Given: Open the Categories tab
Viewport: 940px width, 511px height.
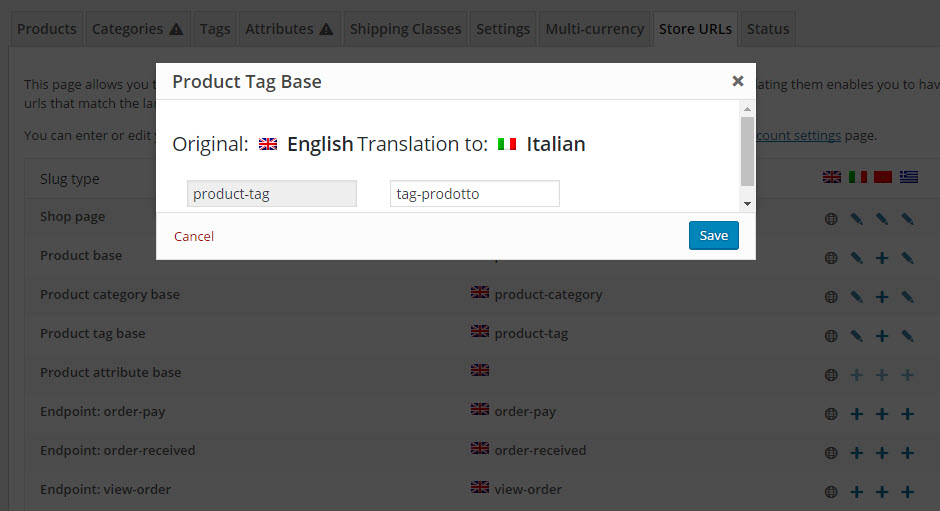Looking at the screenshot, I should click(137, 29).
